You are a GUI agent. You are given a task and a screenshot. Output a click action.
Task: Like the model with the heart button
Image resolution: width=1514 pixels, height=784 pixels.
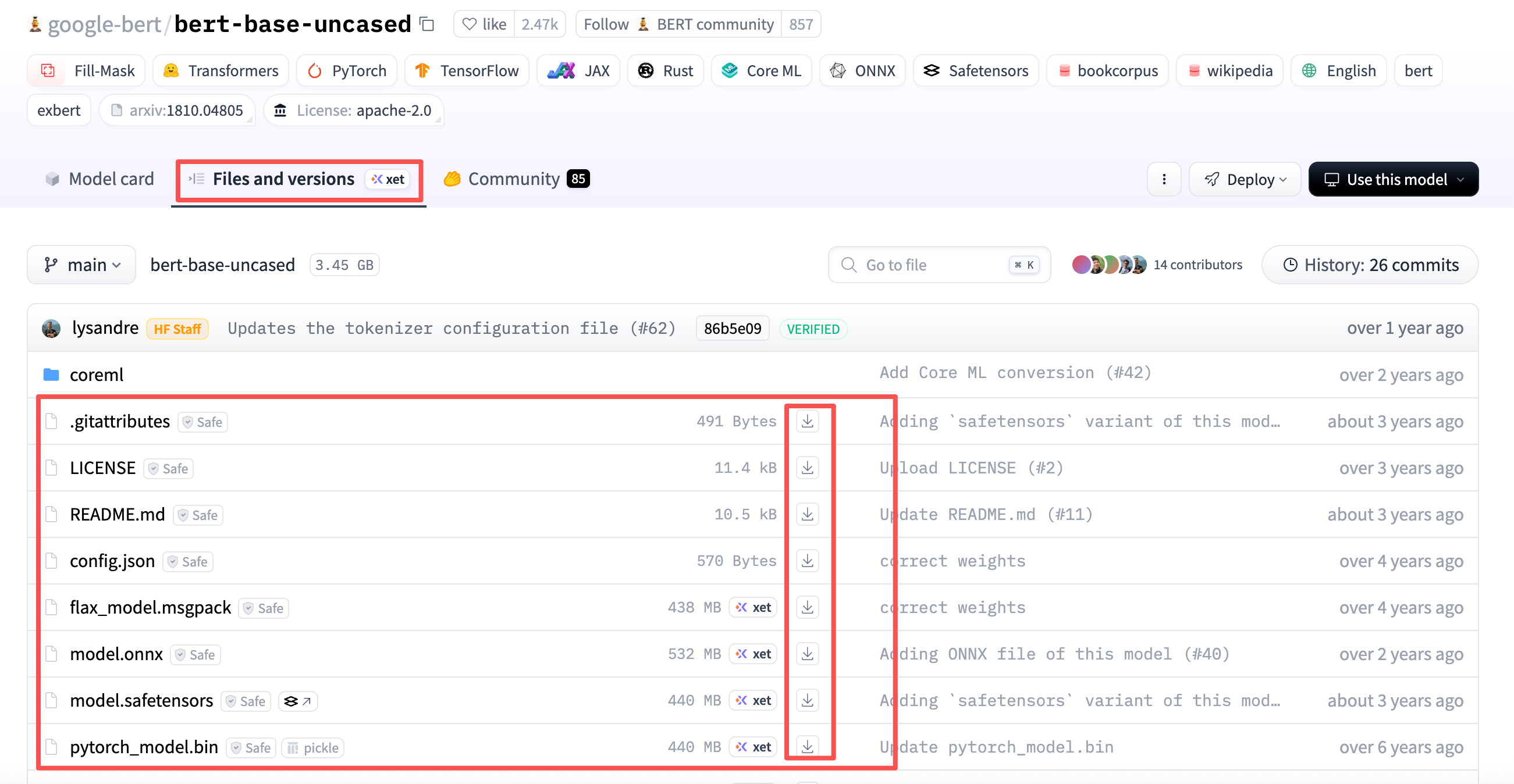[x=484, y=24]
